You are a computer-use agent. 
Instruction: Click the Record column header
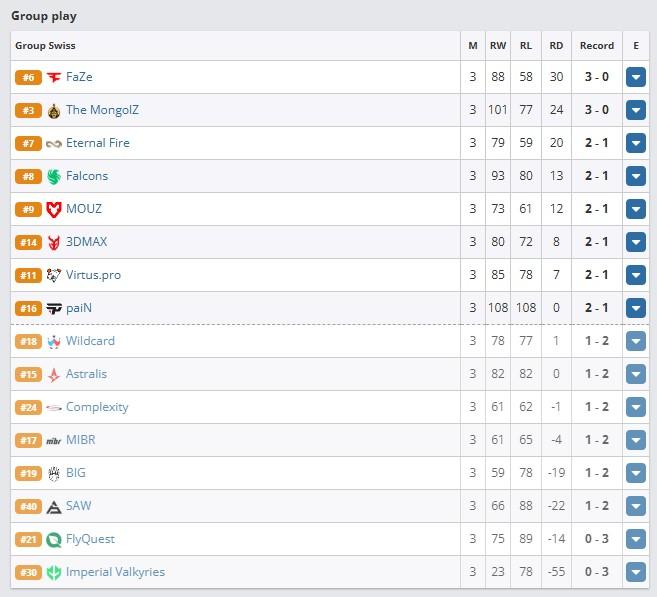[x=597, y=46]
